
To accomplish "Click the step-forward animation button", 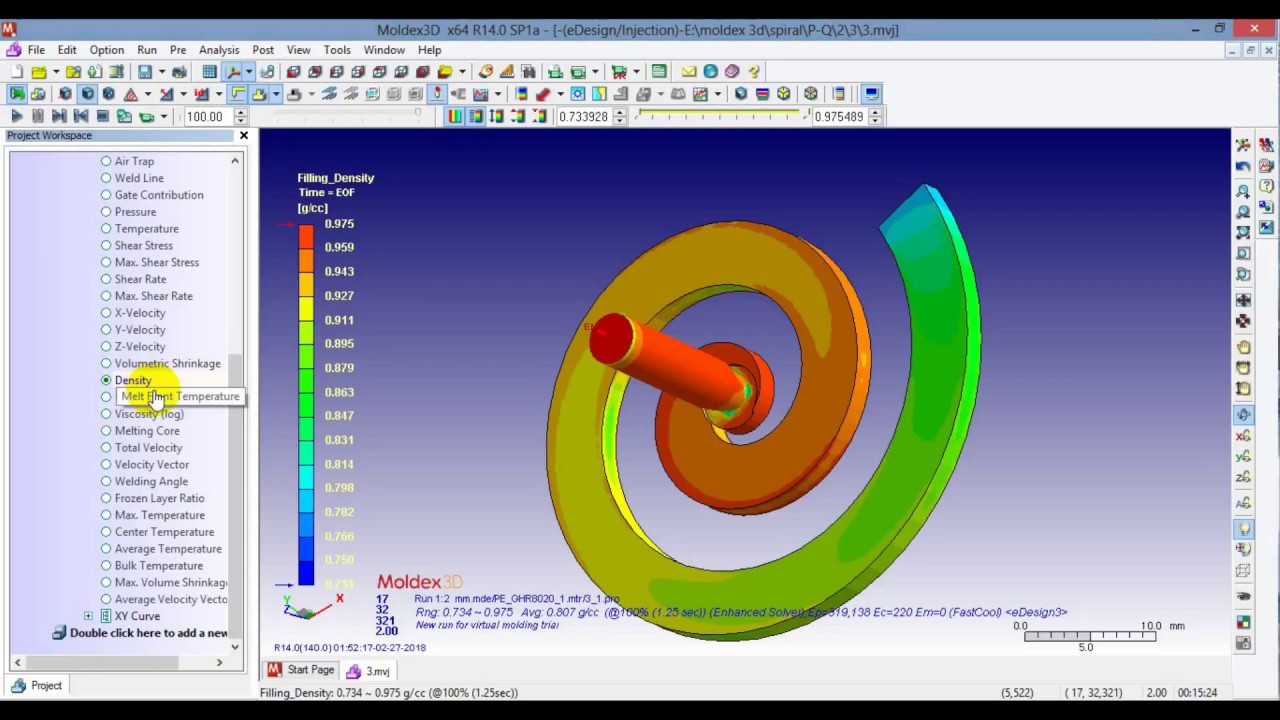I will pos(59,116).
